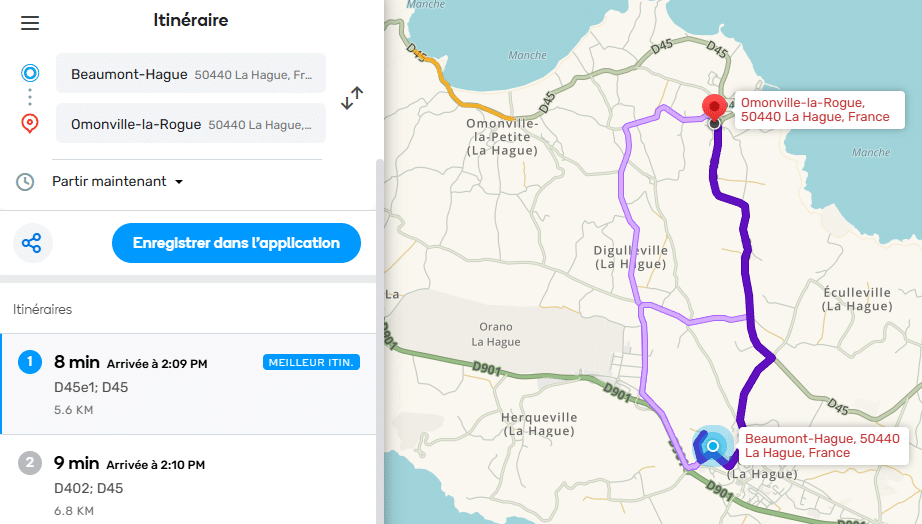Click the red destination marker on map
This screenshot has width=922, height=524.
click(x=714, y=107)
